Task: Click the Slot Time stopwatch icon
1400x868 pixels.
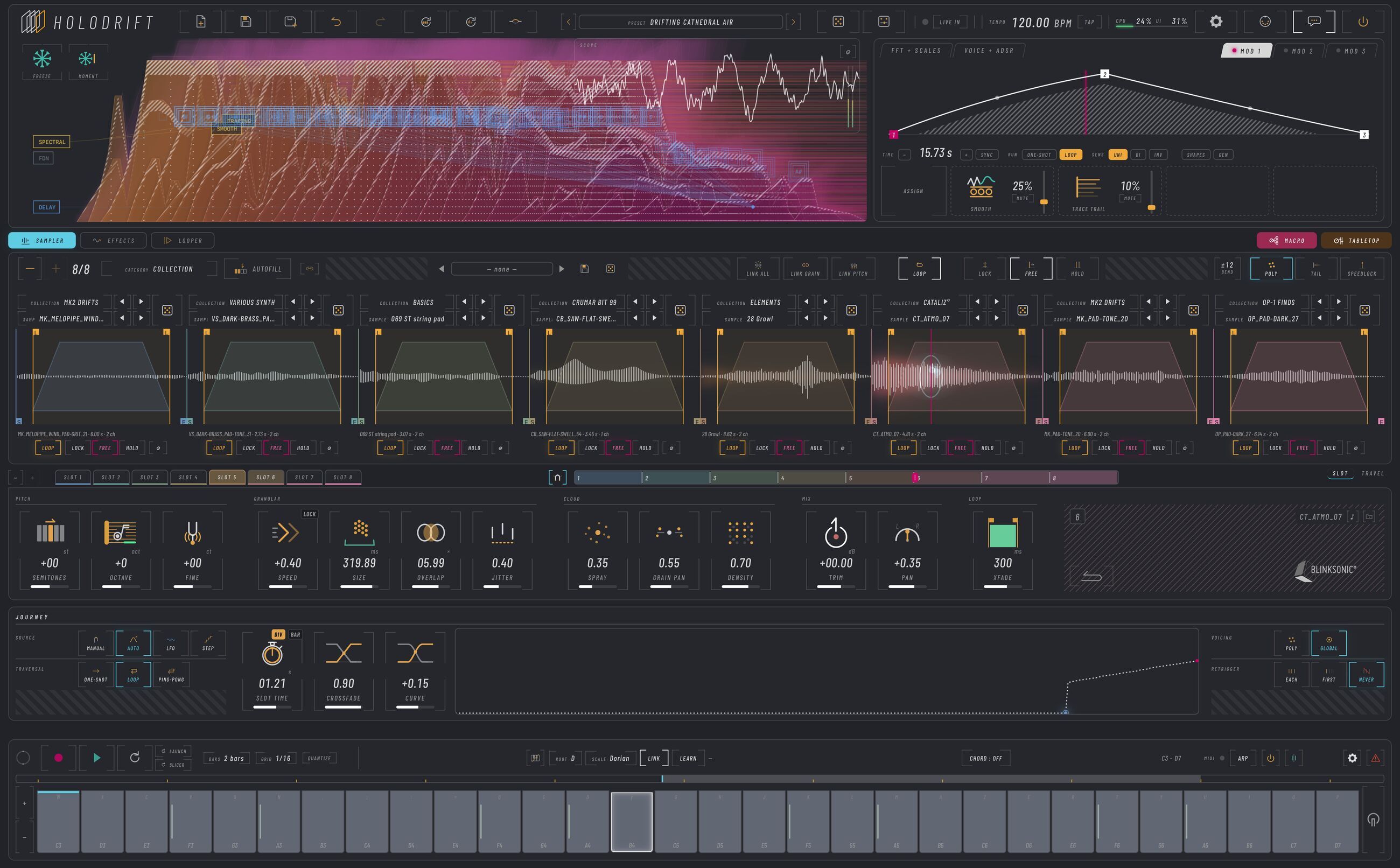Action: click(x=272, y=653)
